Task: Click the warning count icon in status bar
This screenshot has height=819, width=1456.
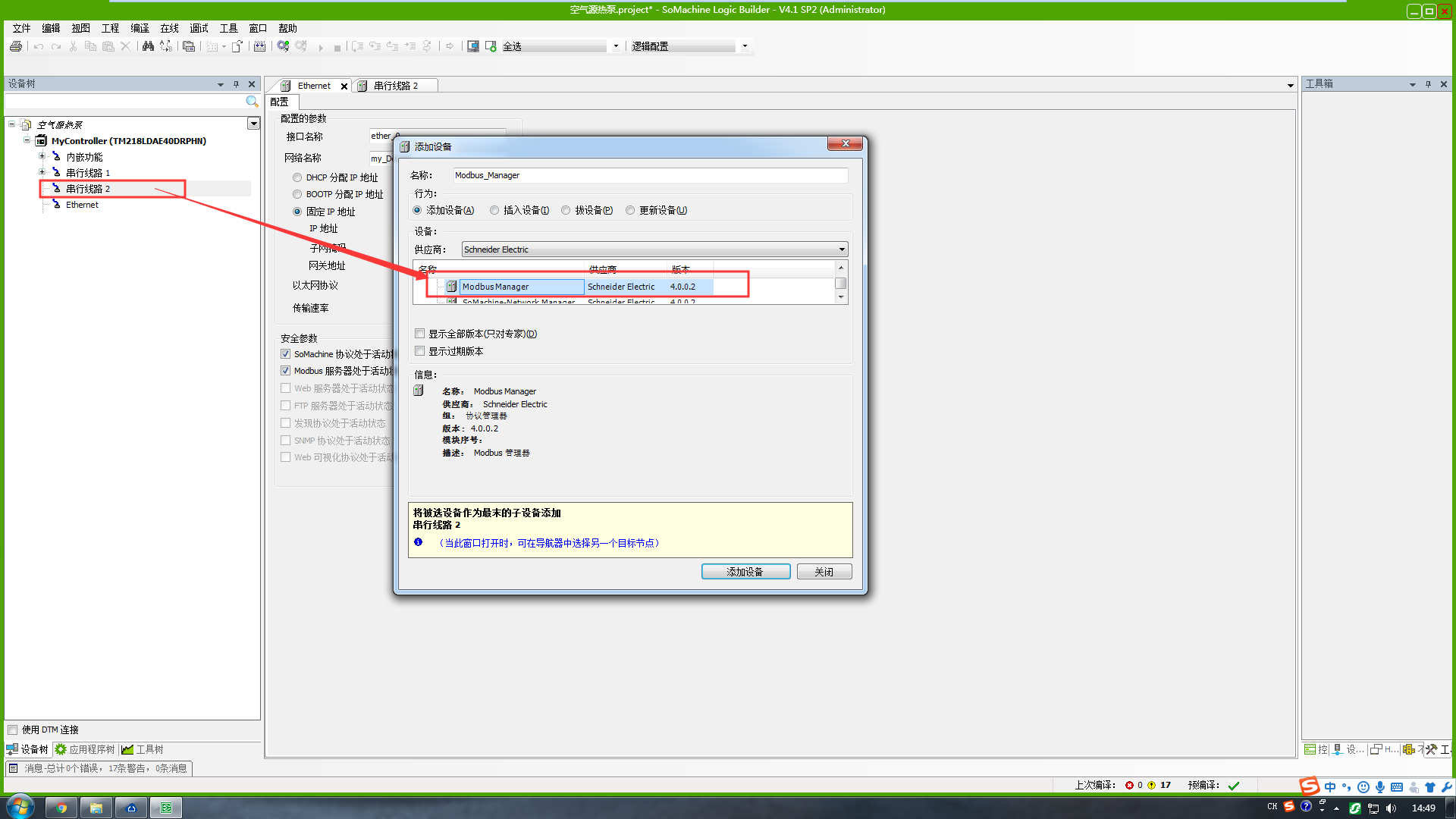Action: 1151,785
